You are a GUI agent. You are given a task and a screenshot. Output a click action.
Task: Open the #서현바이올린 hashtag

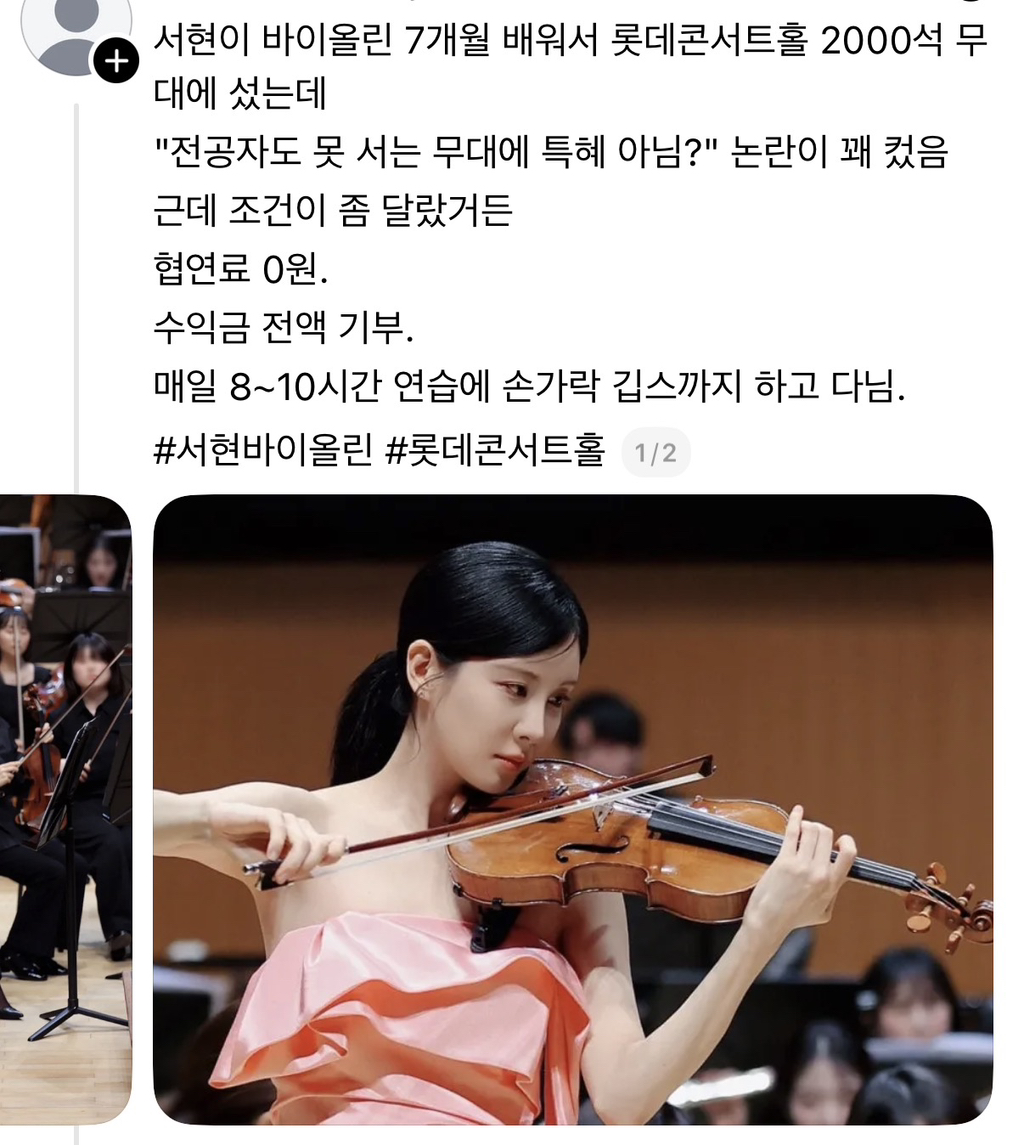263,451
